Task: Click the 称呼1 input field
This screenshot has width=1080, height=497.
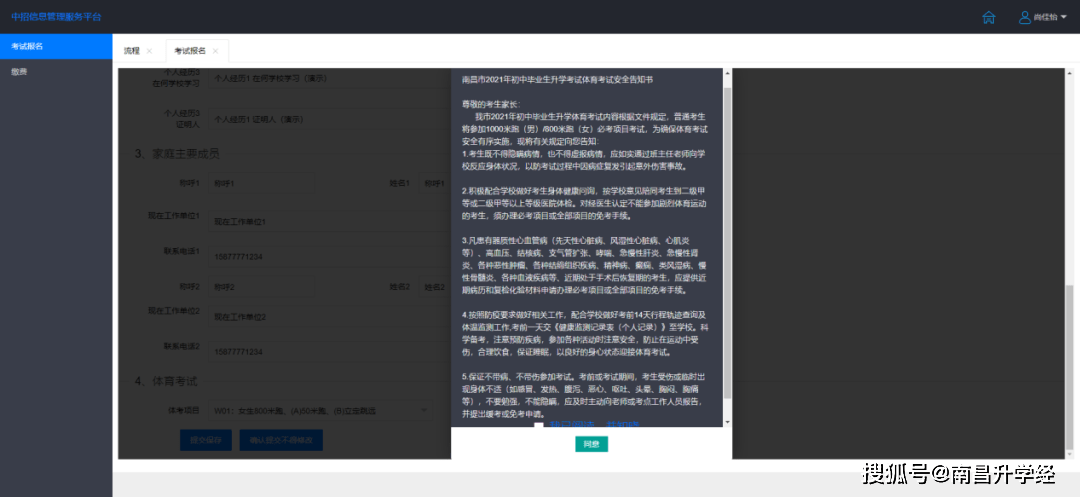Action: click(262, 183)
